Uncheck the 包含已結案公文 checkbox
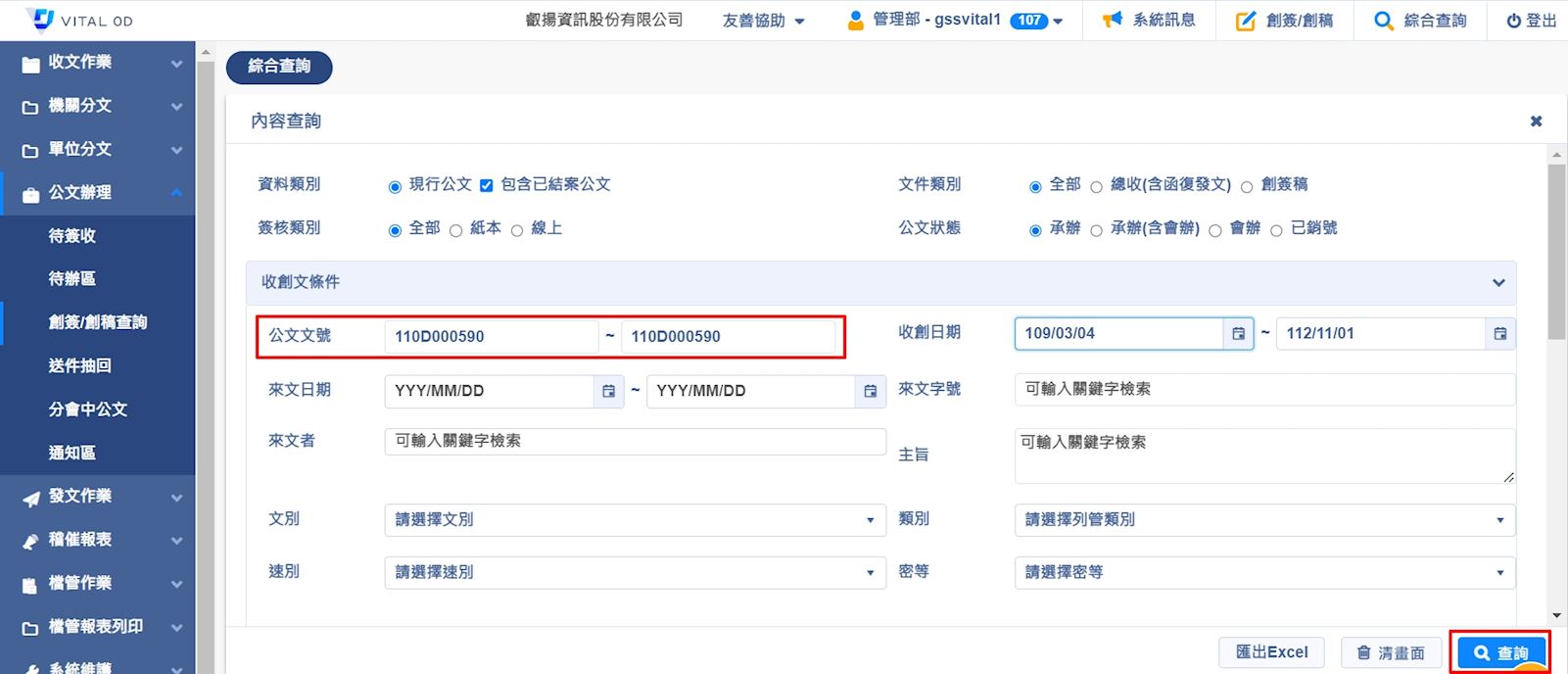The height and width of the screenshot is (674, 1568). click(486, 186)
